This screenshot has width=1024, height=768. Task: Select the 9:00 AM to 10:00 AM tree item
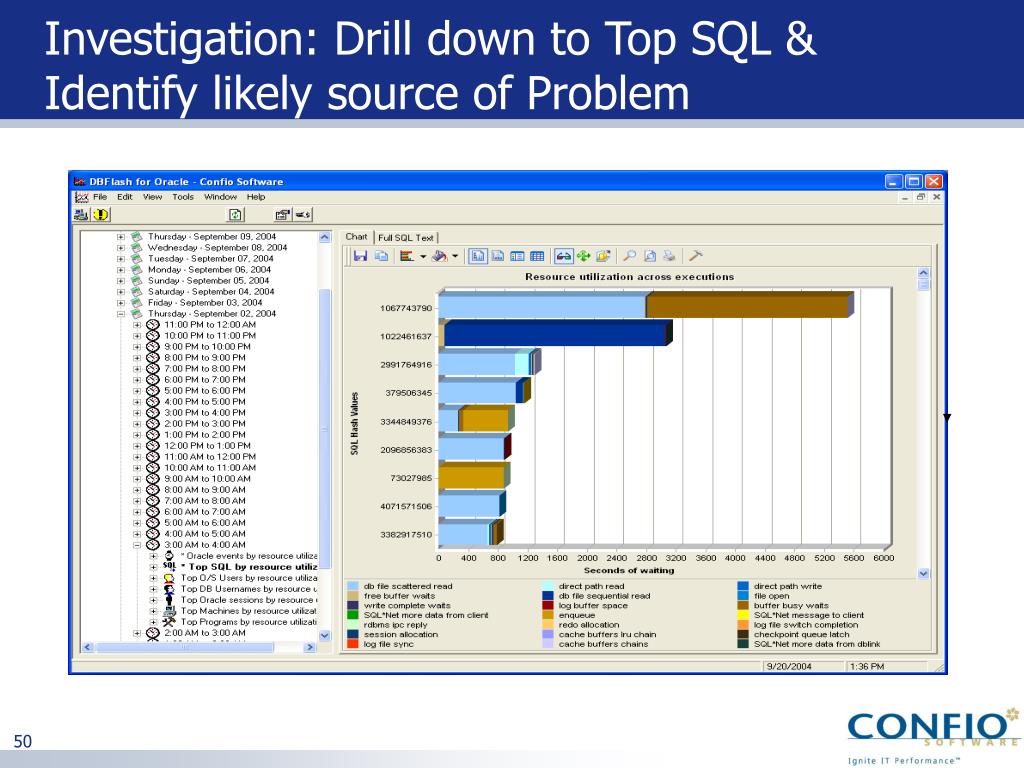[x=207, y=479]
